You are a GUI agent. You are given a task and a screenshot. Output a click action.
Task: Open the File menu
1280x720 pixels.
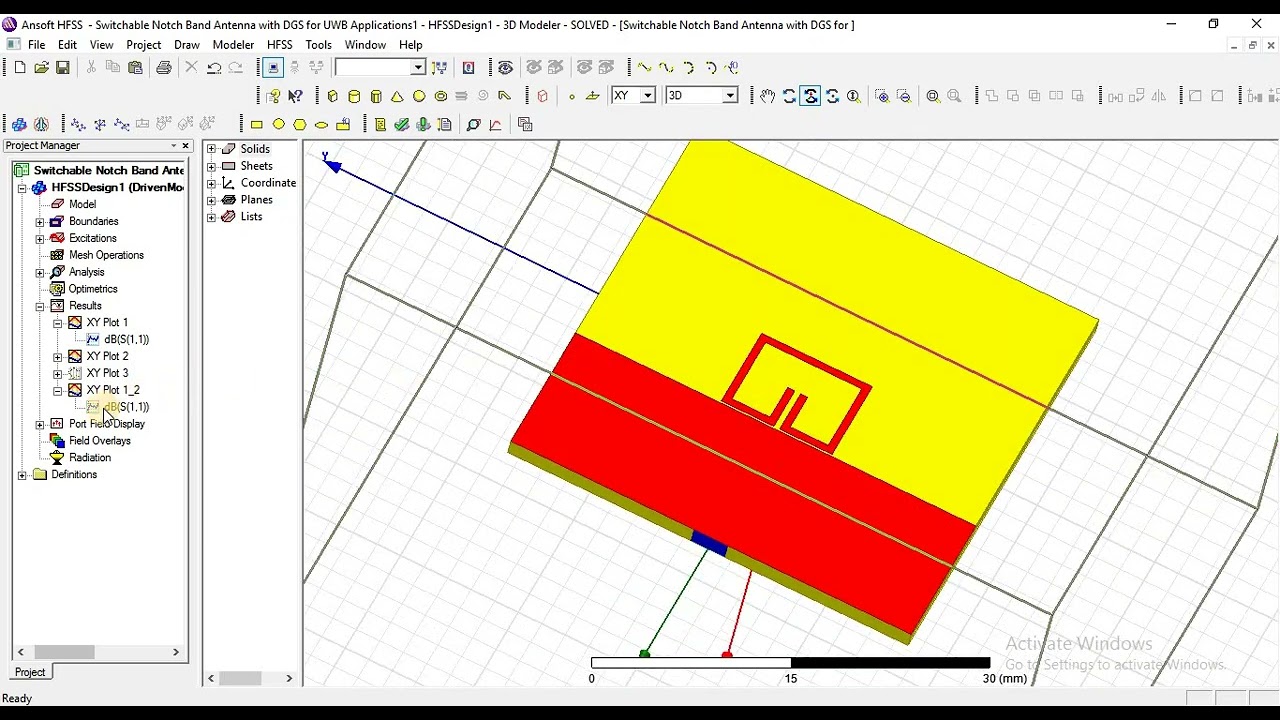36,45
